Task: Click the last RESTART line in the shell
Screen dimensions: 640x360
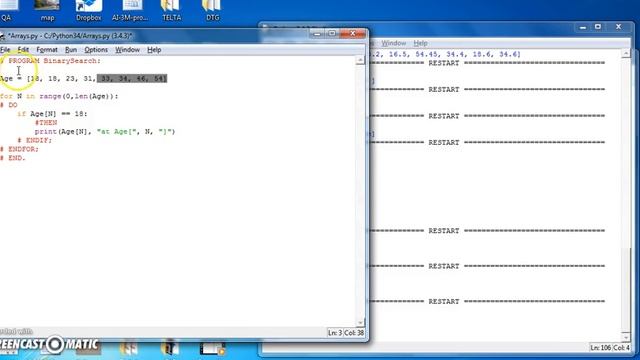Action: (x=487, y=301)
